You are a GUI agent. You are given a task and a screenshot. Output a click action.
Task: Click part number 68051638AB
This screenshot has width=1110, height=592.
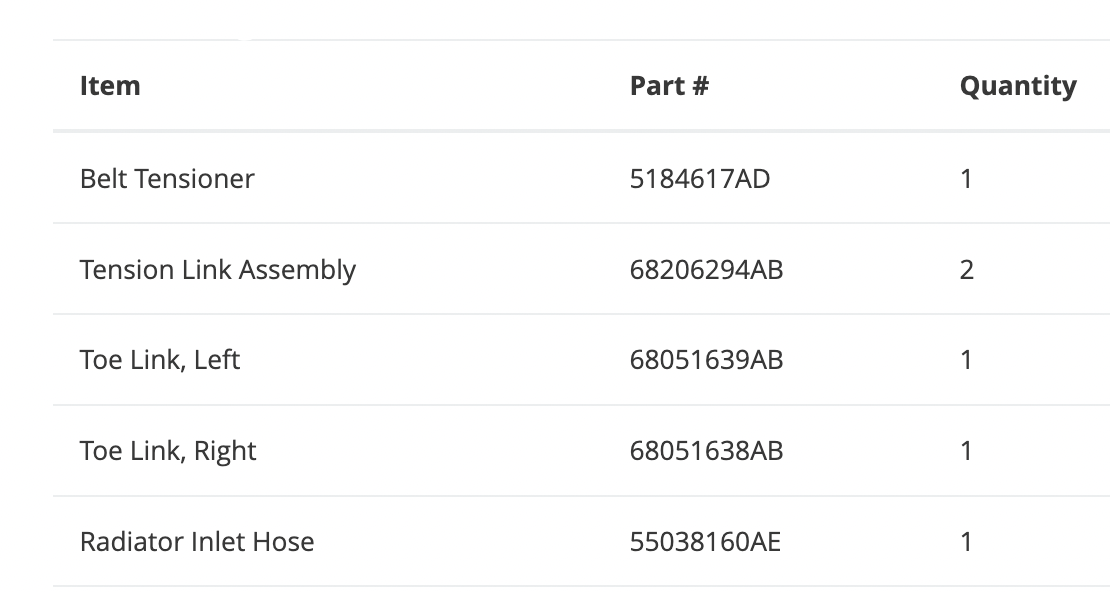coord(706,451)
